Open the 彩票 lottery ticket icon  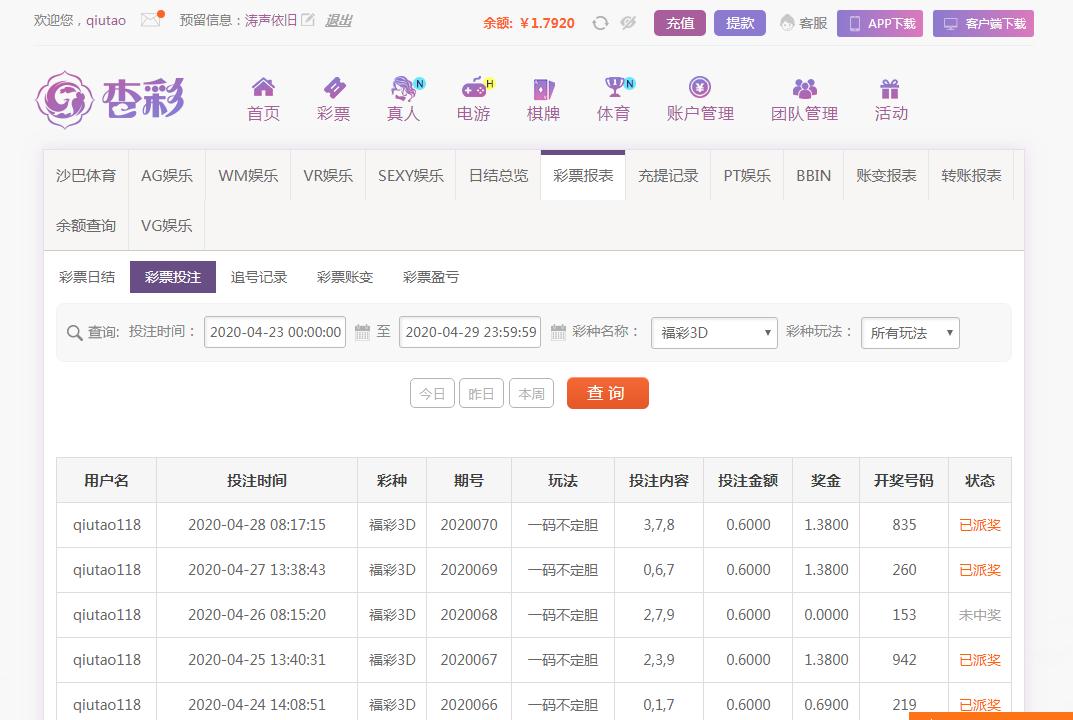pos(333,88)
